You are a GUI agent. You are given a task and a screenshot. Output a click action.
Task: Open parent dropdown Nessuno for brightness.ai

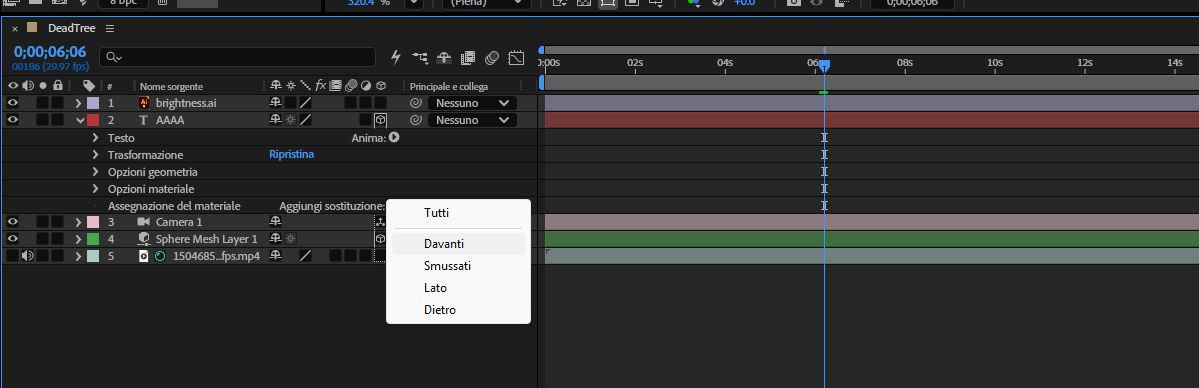pyautogui.click(x=472, y=103)
